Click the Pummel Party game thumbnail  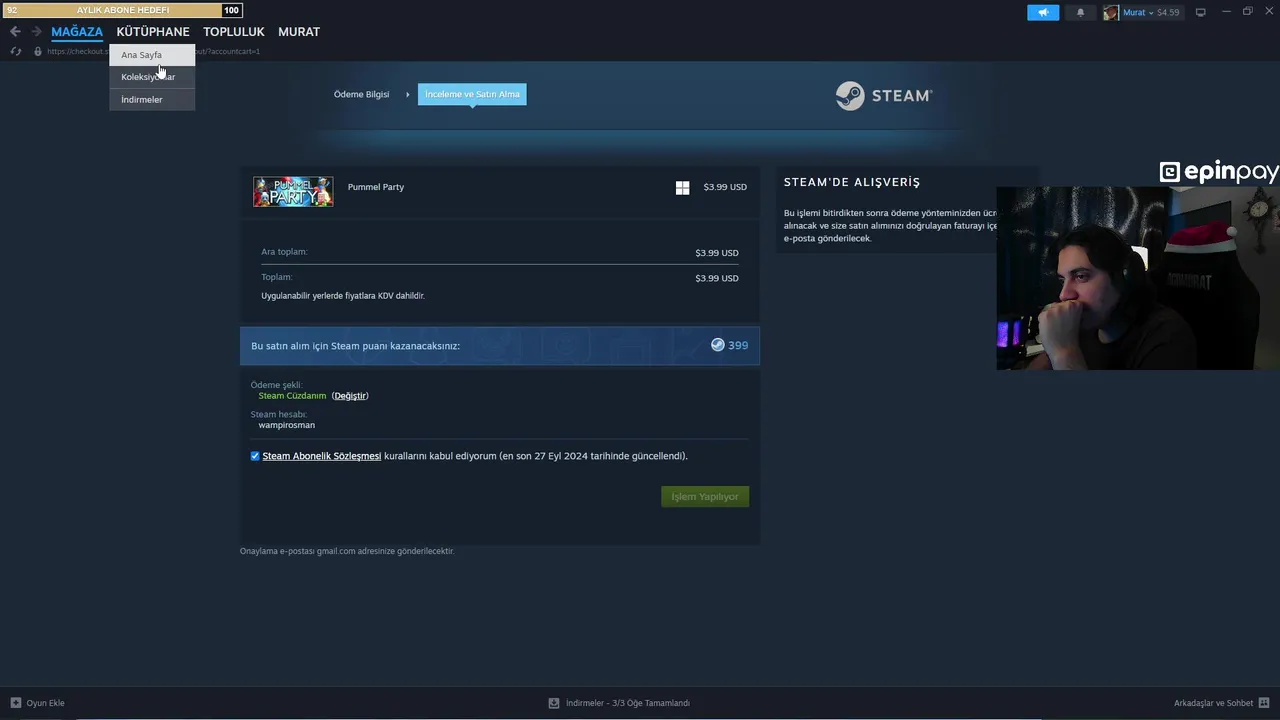tap(293, 191)
